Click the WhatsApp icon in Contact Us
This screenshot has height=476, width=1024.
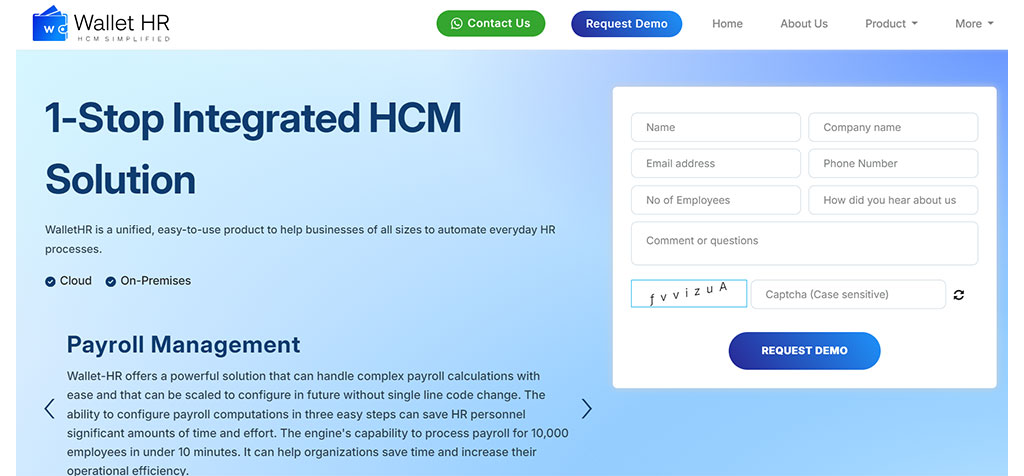pos(456,24)
